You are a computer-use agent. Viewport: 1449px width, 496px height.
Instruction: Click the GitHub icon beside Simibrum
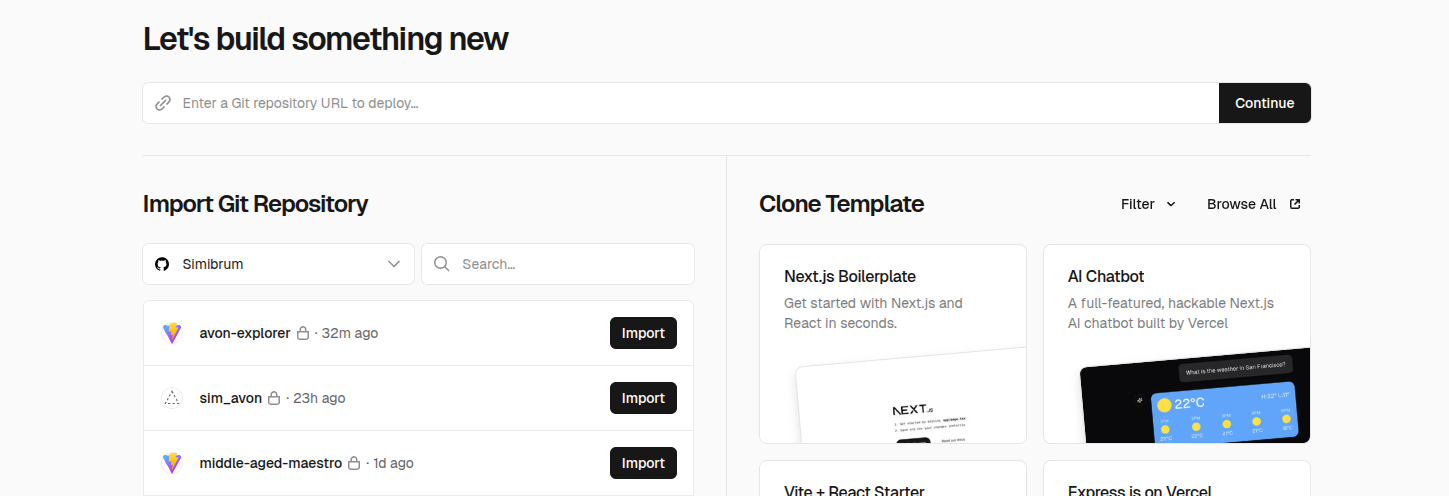coord(162,264)
